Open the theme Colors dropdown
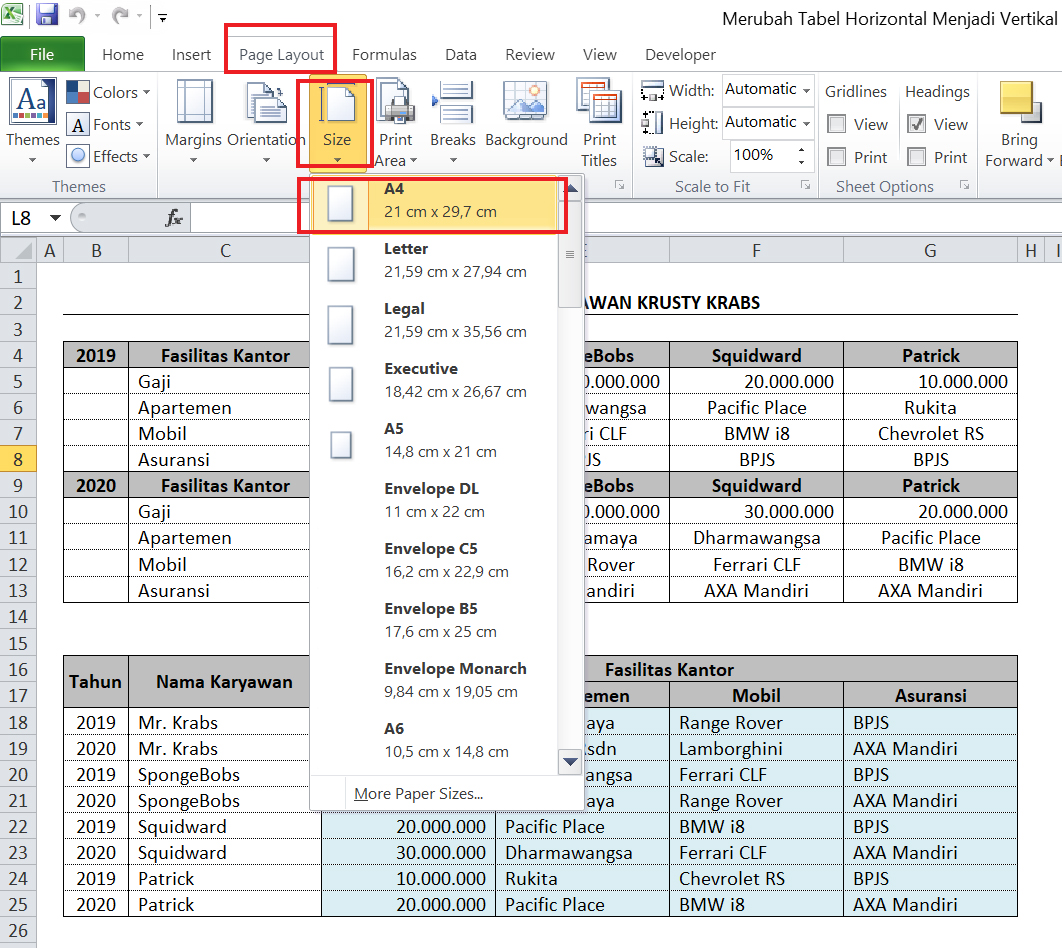This screenshot has height=948, width=1062. pos(108,92)
